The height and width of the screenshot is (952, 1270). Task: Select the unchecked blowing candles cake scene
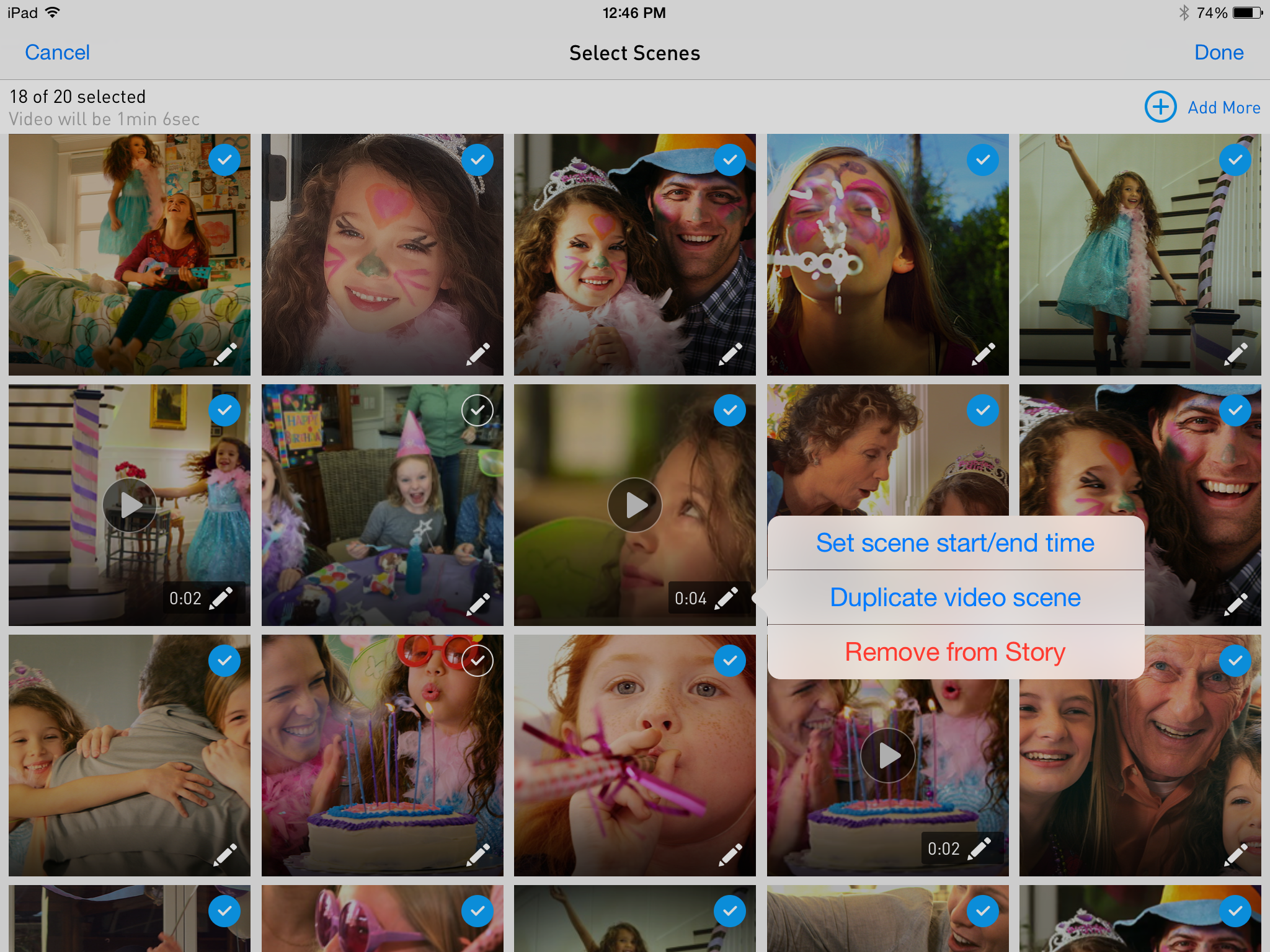click(477, 661)
